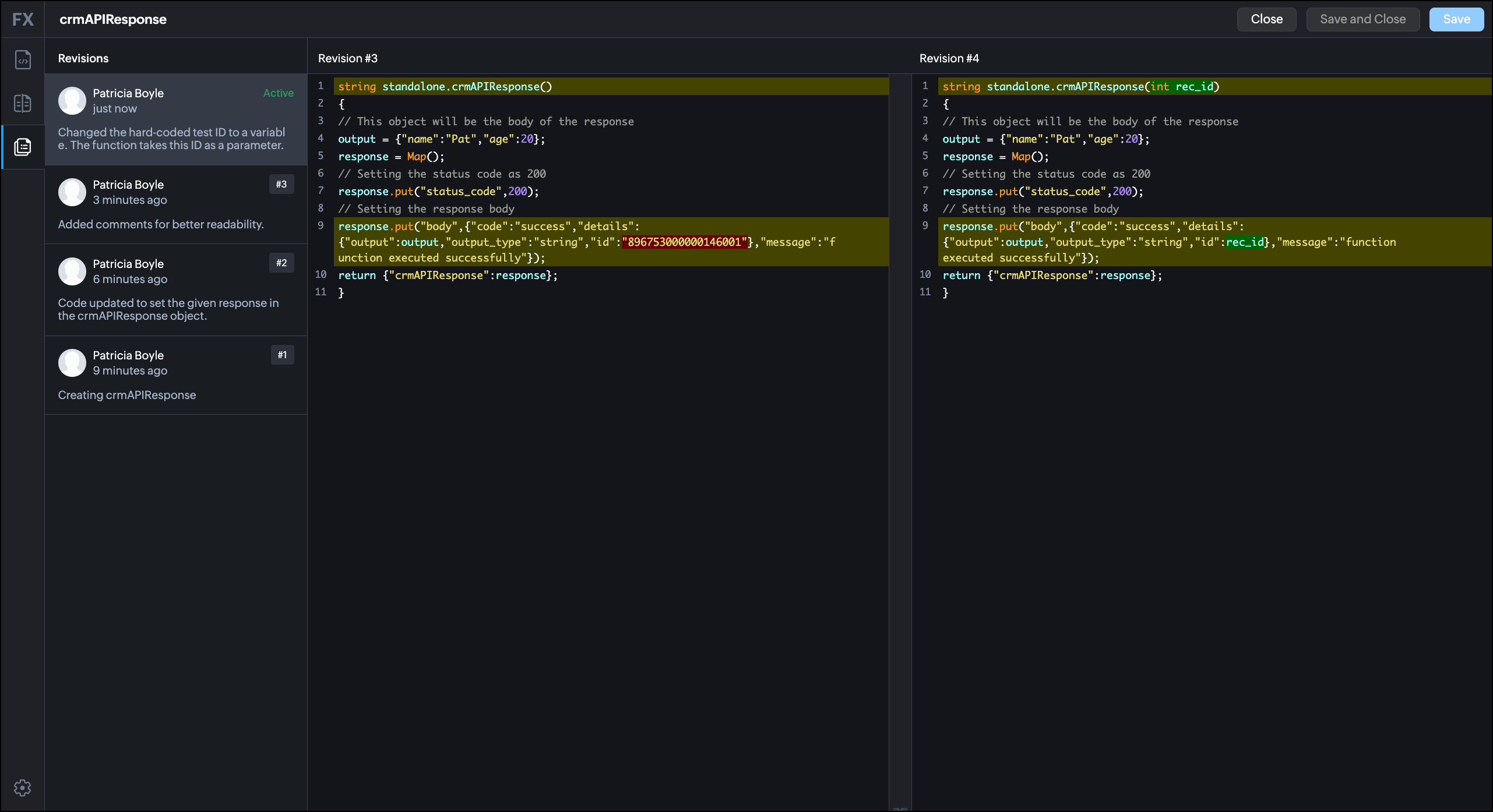Open the code editor sidebar icon
The height and width of the screenshot is (812, 1493).
tap(23, 60)
